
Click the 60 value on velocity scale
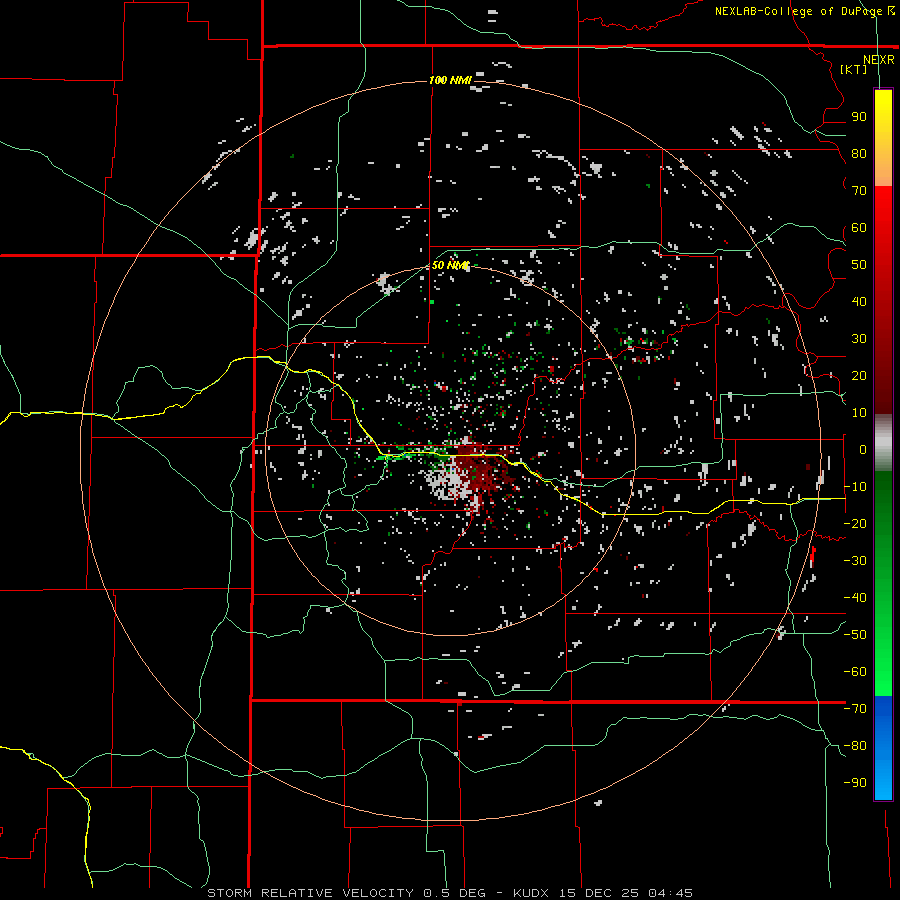(x=859, y=228)
